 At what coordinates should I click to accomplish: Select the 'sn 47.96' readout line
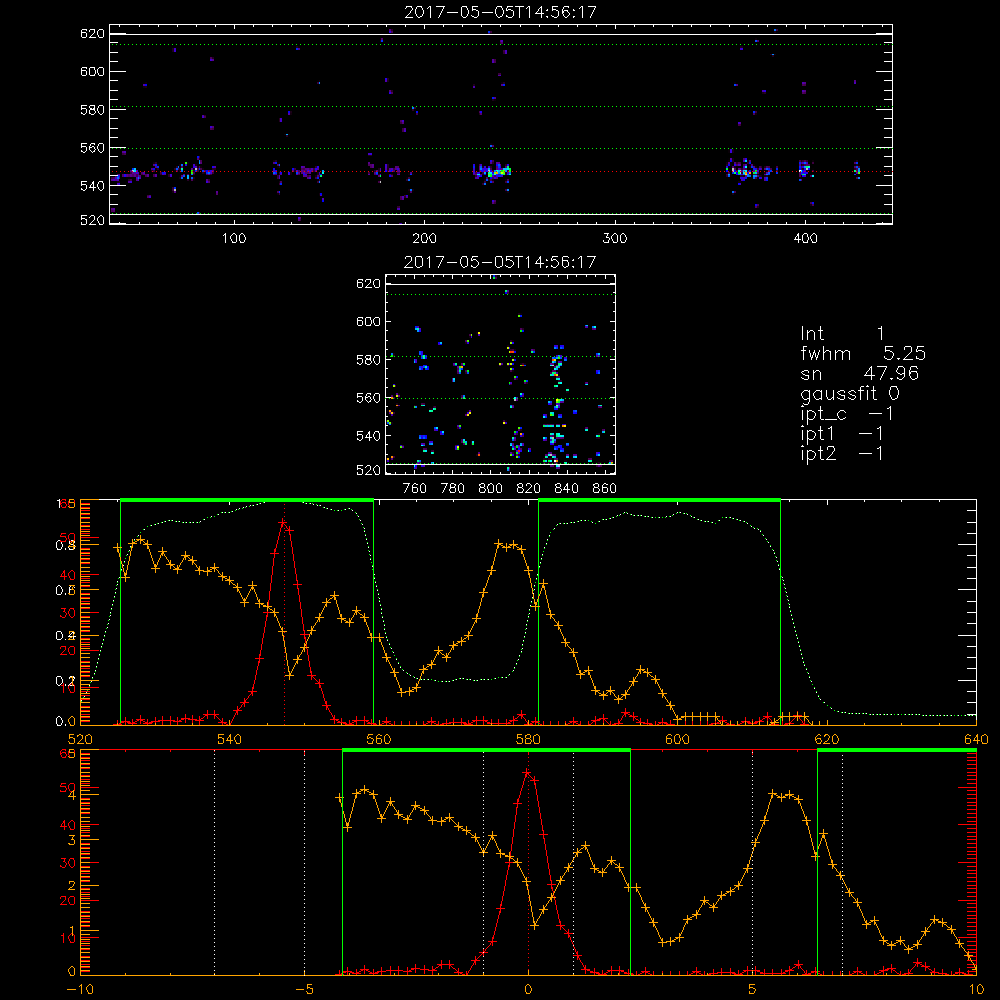tap(860, 374)
